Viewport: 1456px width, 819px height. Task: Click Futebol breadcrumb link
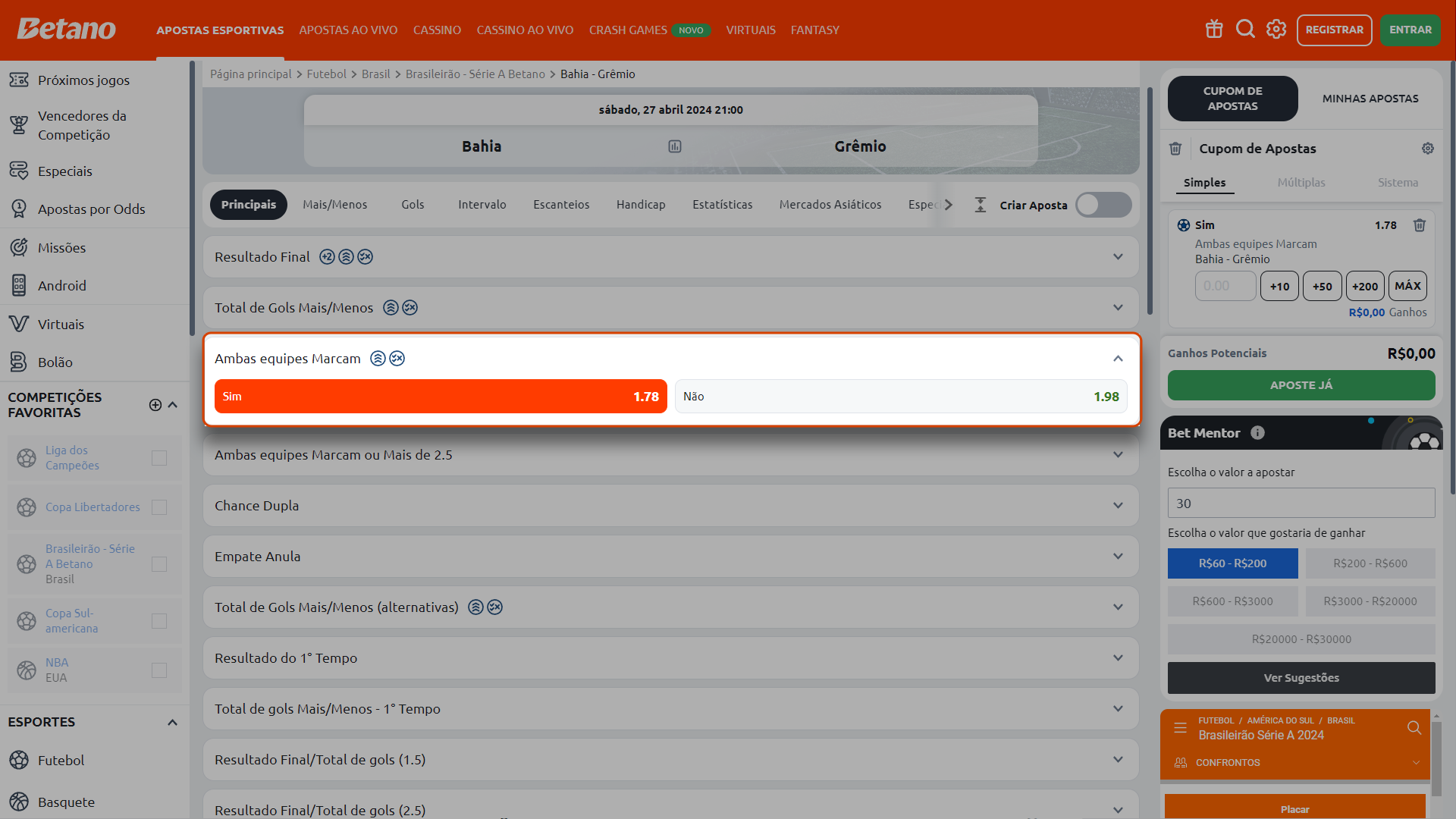click(x=326, y=74)
